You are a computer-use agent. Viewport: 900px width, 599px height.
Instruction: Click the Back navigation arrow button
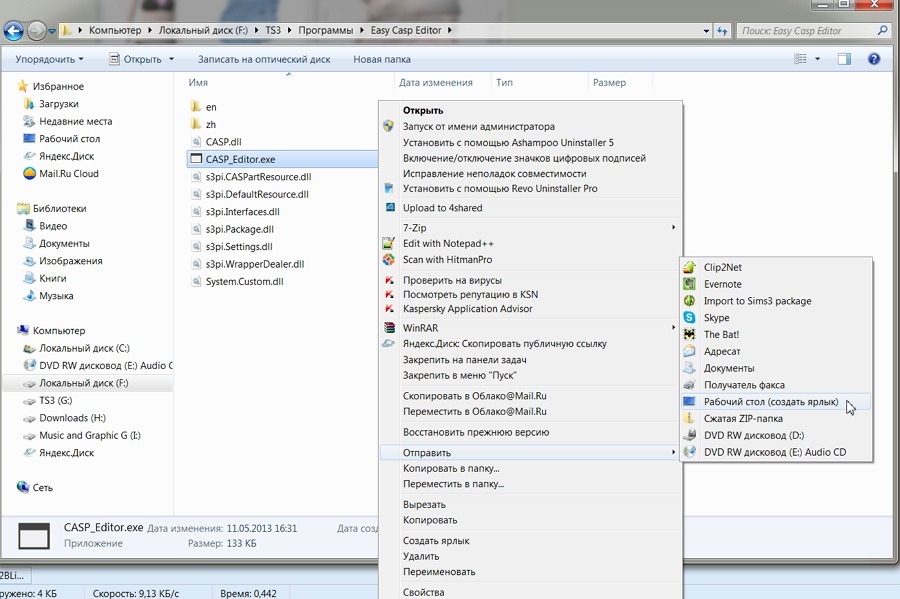(14, 30)
